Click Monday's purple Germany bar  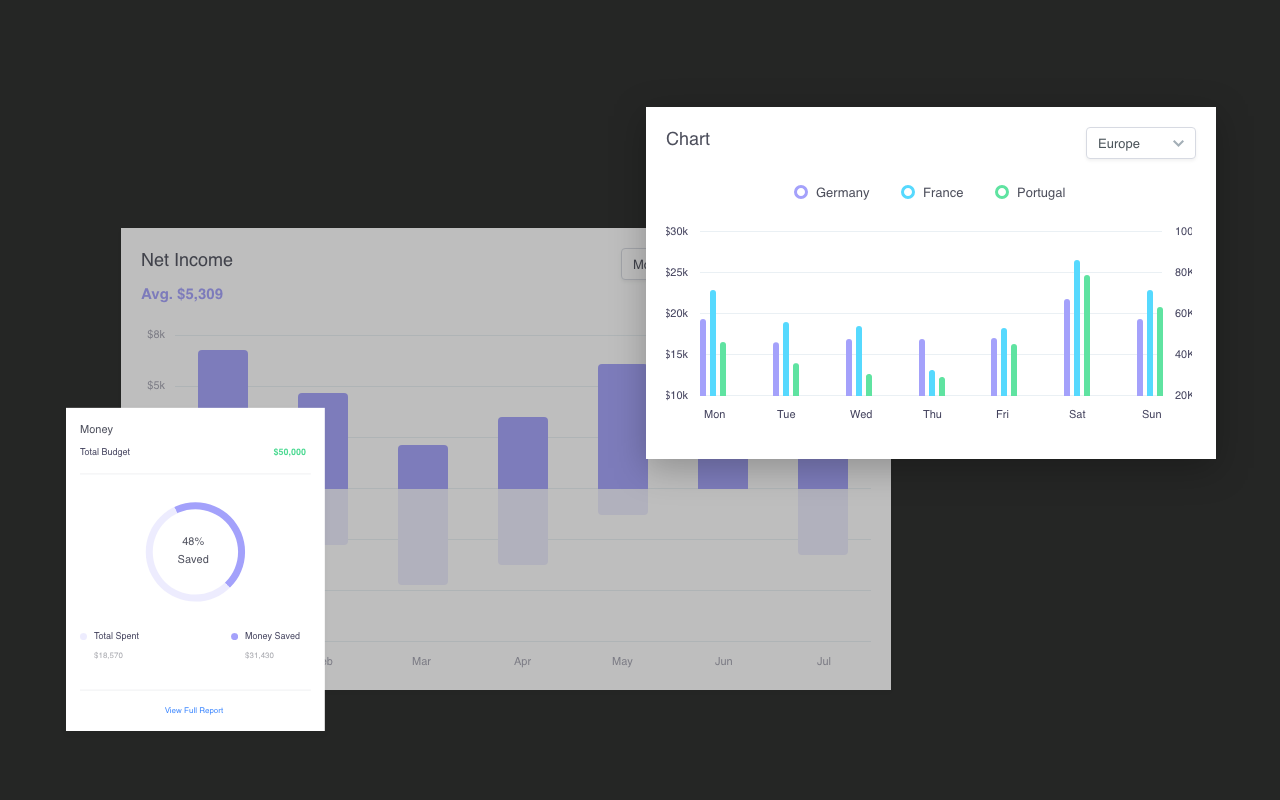coord(703,357)
